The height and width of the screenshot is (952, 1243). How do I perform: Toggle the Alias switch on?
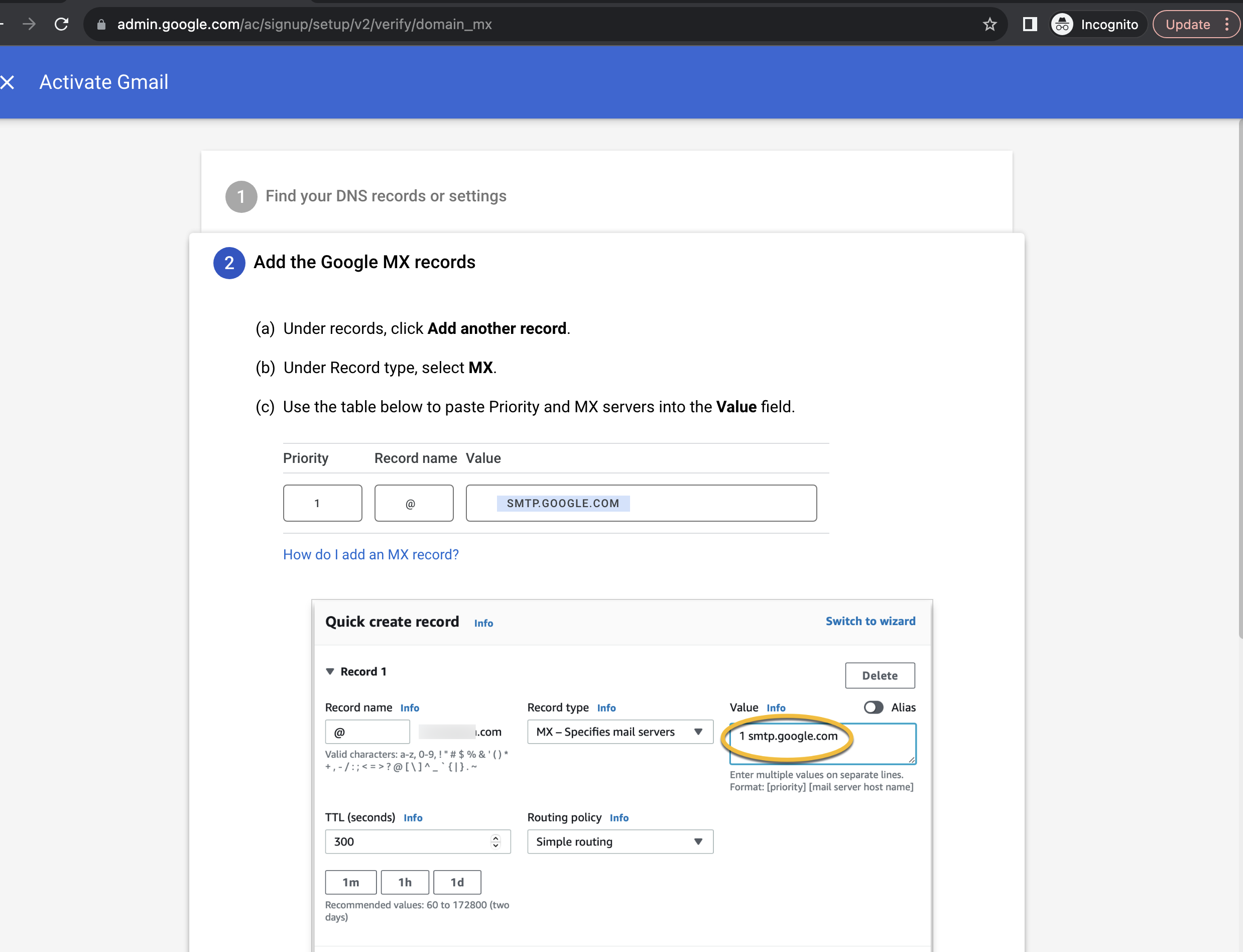[x=873, y=707]
